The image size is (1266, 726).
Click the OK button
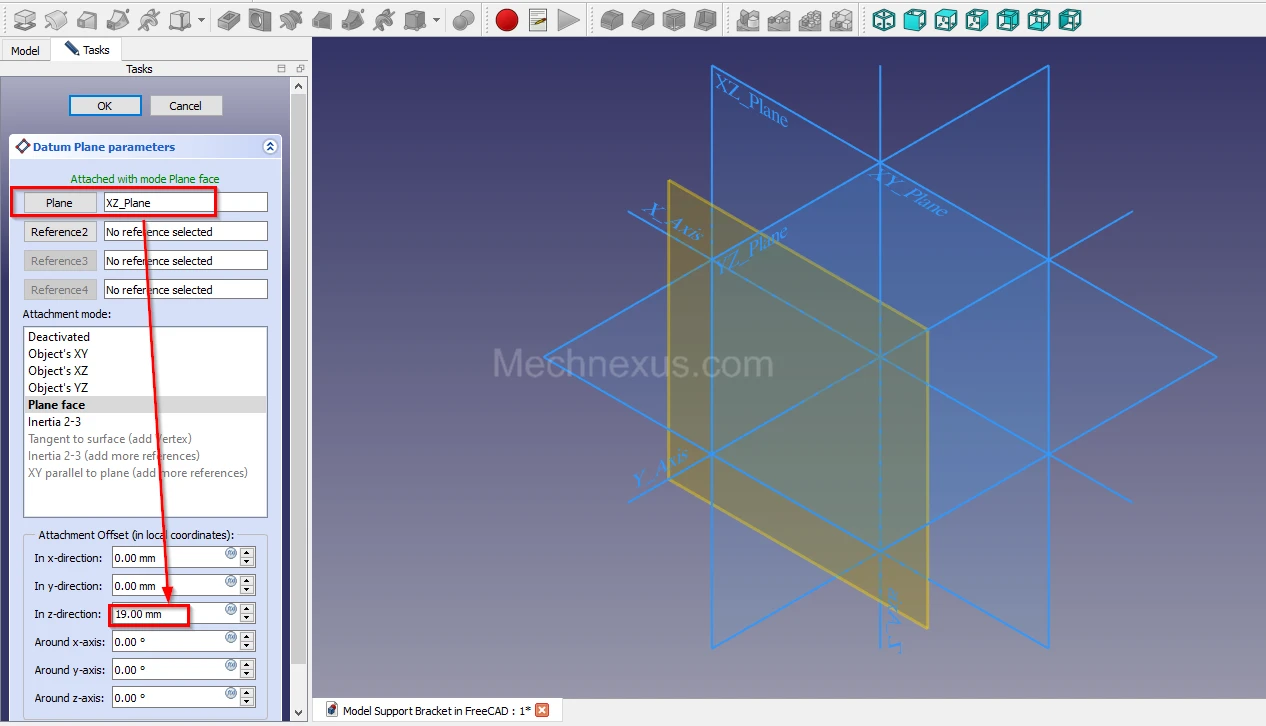click(x=105, y=106)
